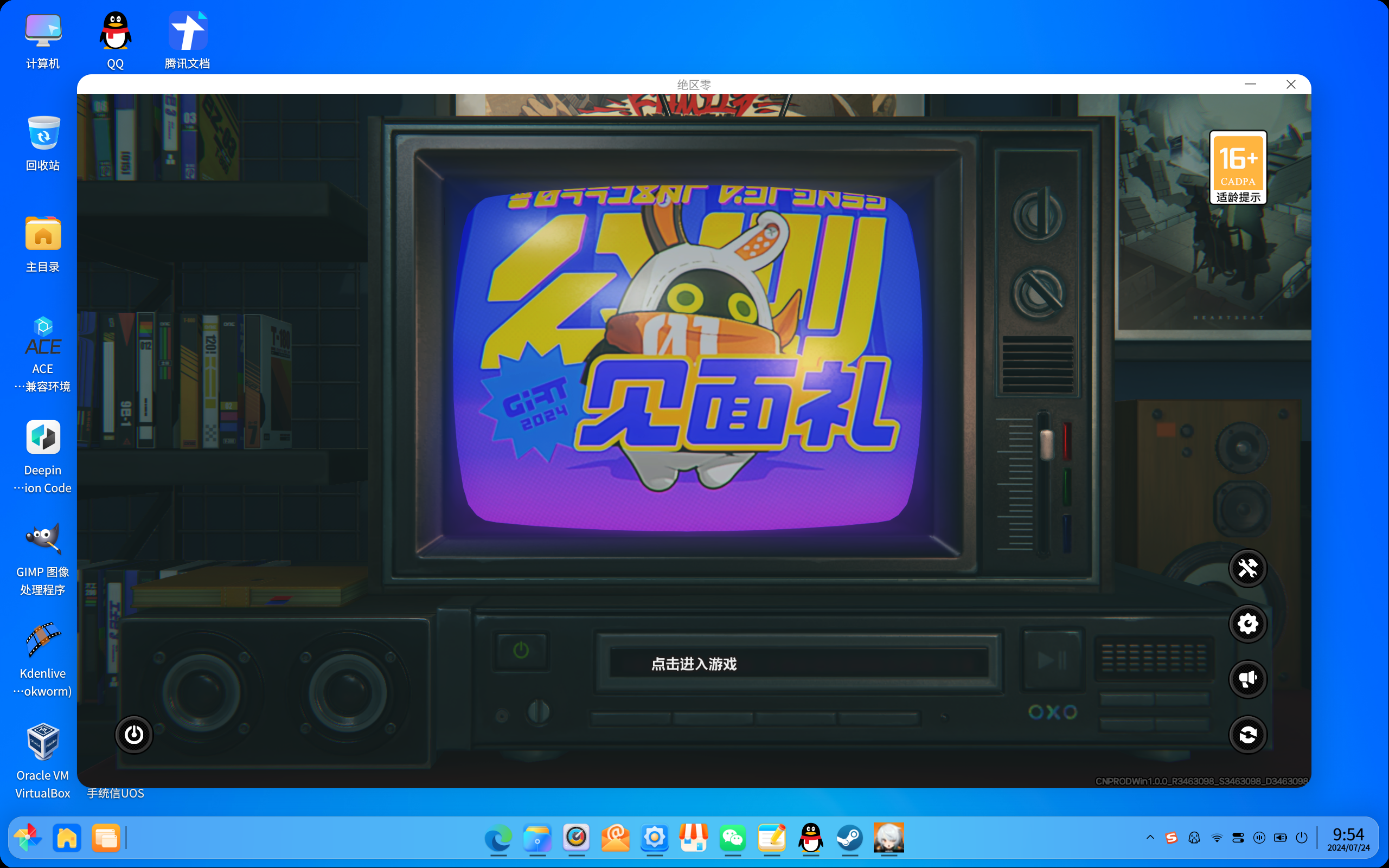Click 点击进入游戏 to enter the game
This screenshot has width=1389, height=868.
(694, 664)
